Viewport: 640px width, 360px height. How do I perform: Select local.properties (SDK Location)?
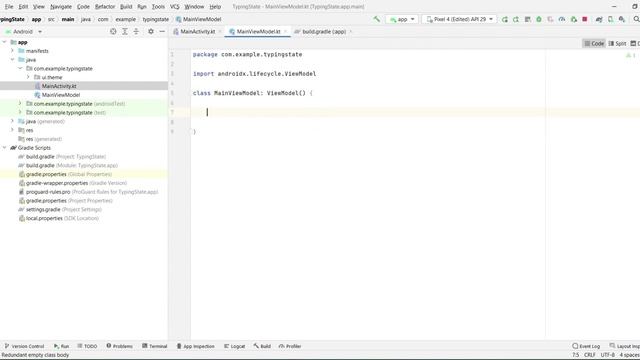[59, 218]
